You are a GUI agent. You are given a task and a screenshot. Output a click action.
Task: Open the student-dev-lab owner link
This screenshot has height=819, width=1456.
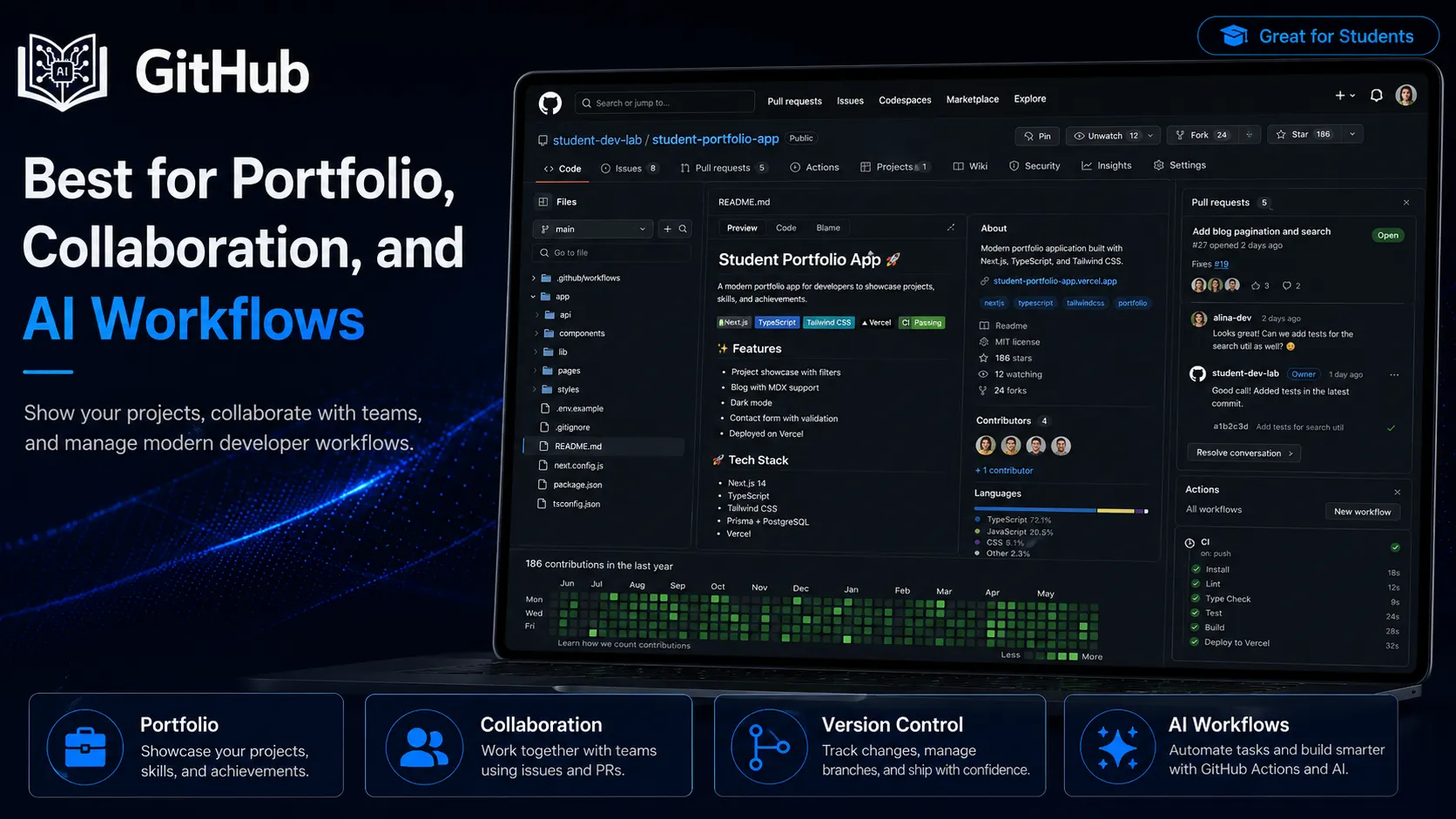click(x=597, y=140)
